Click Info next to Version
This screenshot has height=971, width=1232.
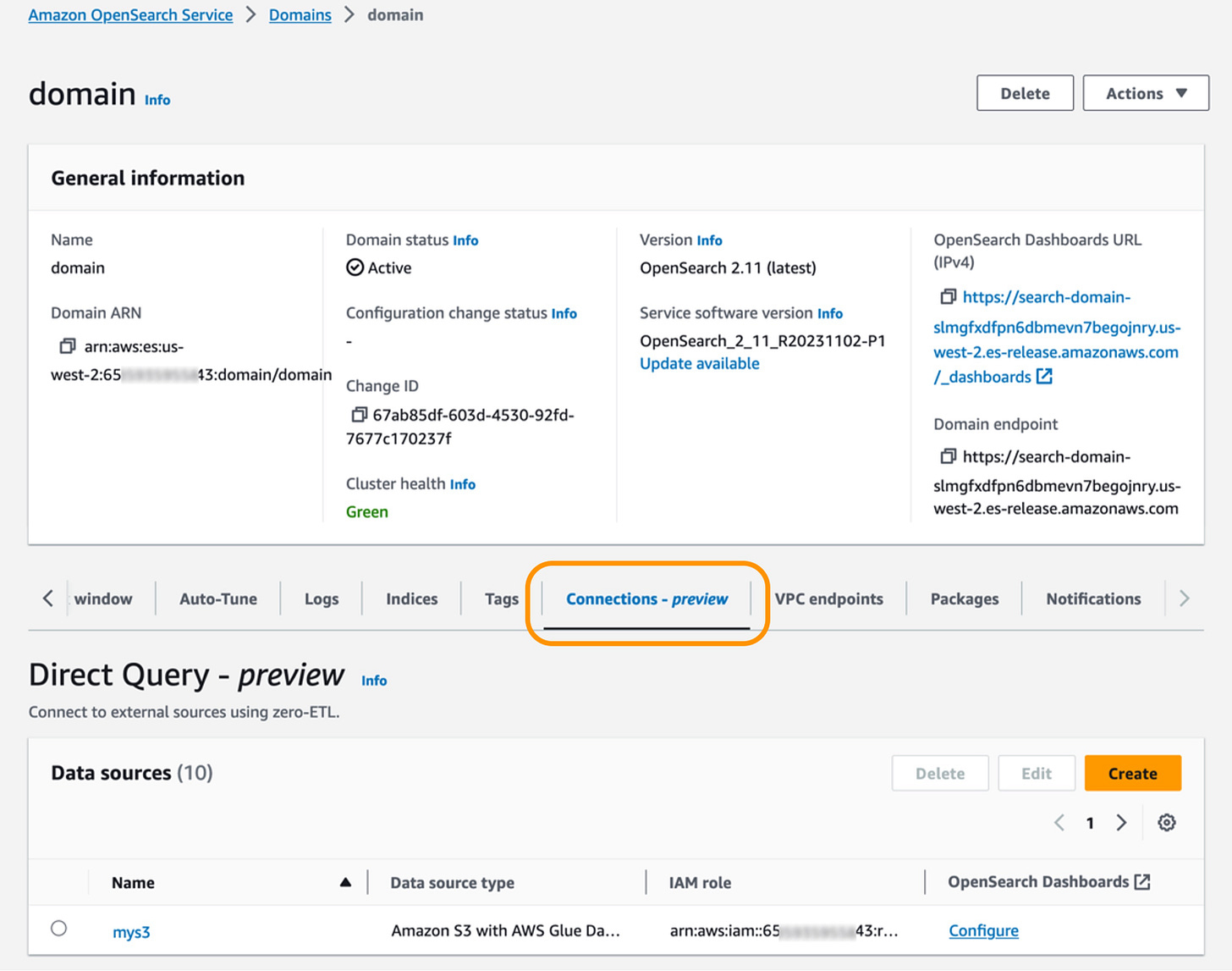(x=710, y=240)
